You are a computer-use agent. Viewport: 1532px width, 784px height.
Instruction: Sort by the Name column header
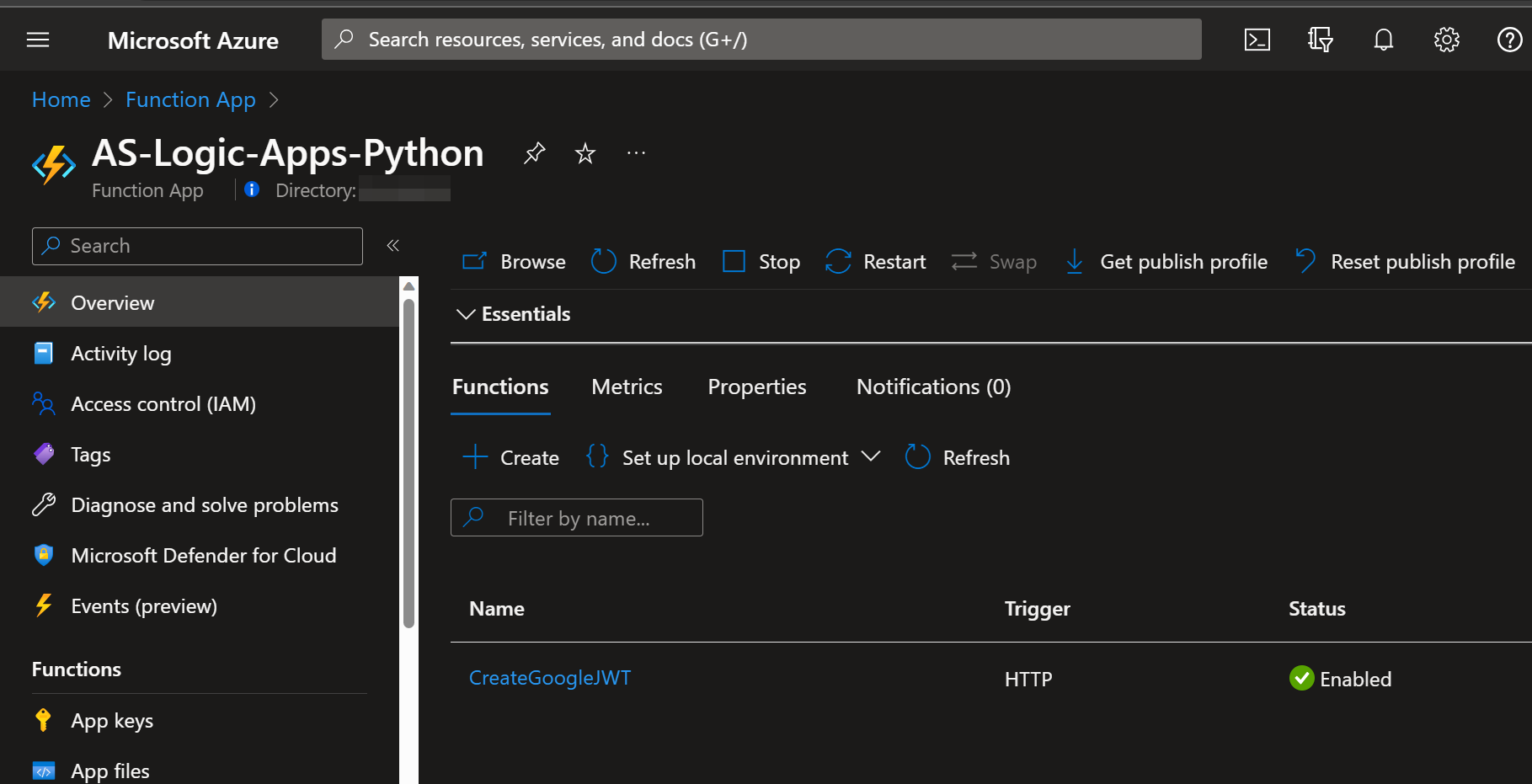[x=496, y=609]
